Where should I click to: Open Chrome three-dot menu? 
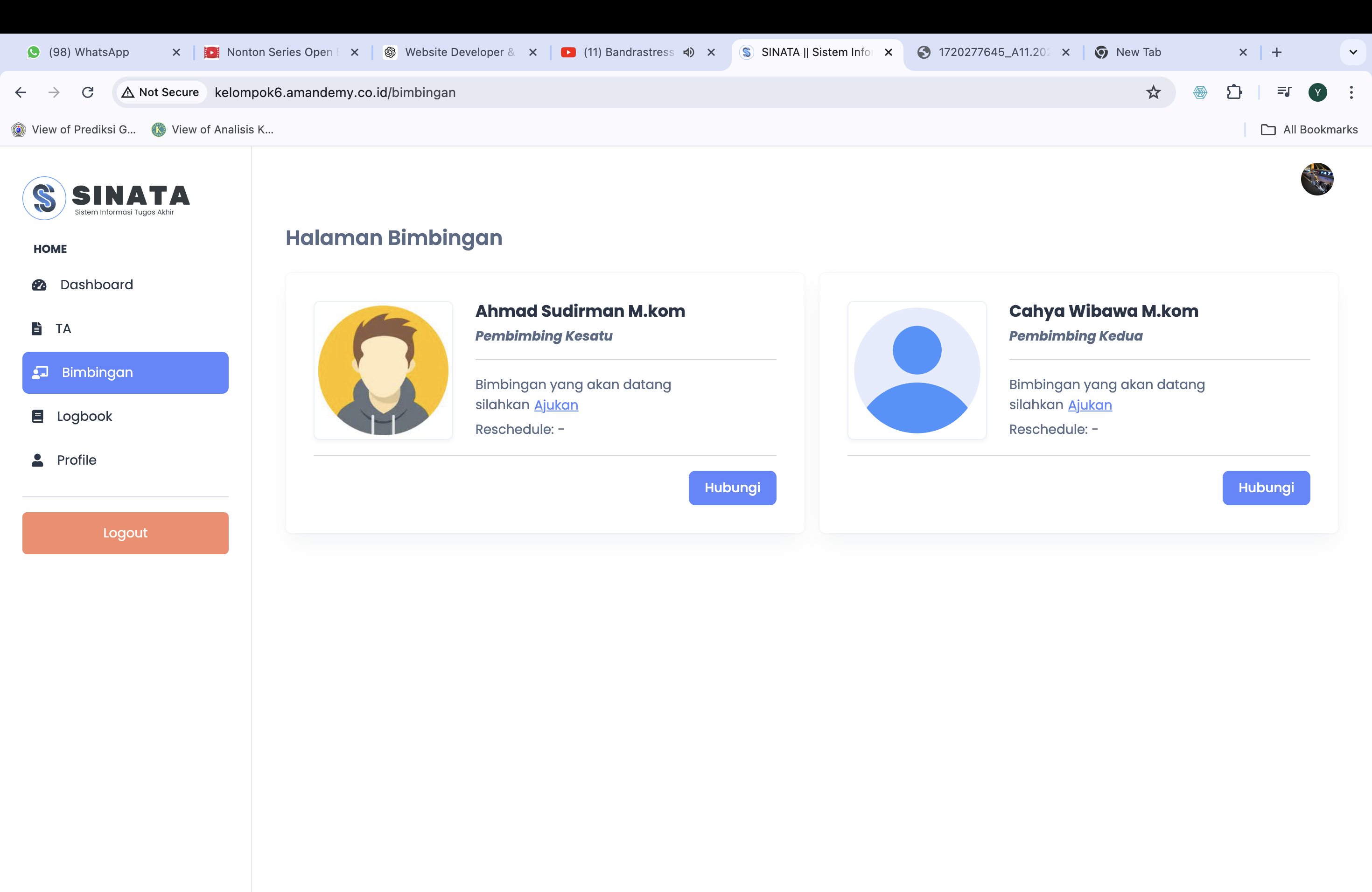pos(1351,92)
